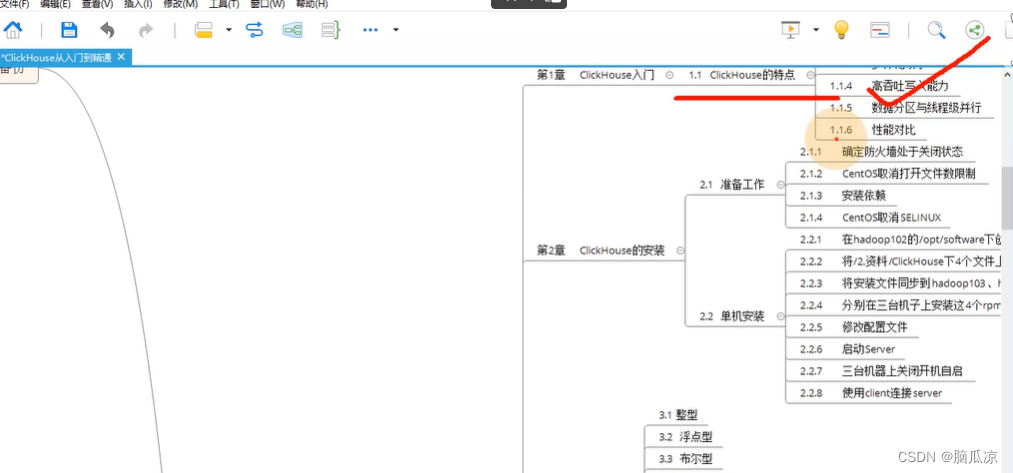Open the 工具(T) menu

pos(224,4)
